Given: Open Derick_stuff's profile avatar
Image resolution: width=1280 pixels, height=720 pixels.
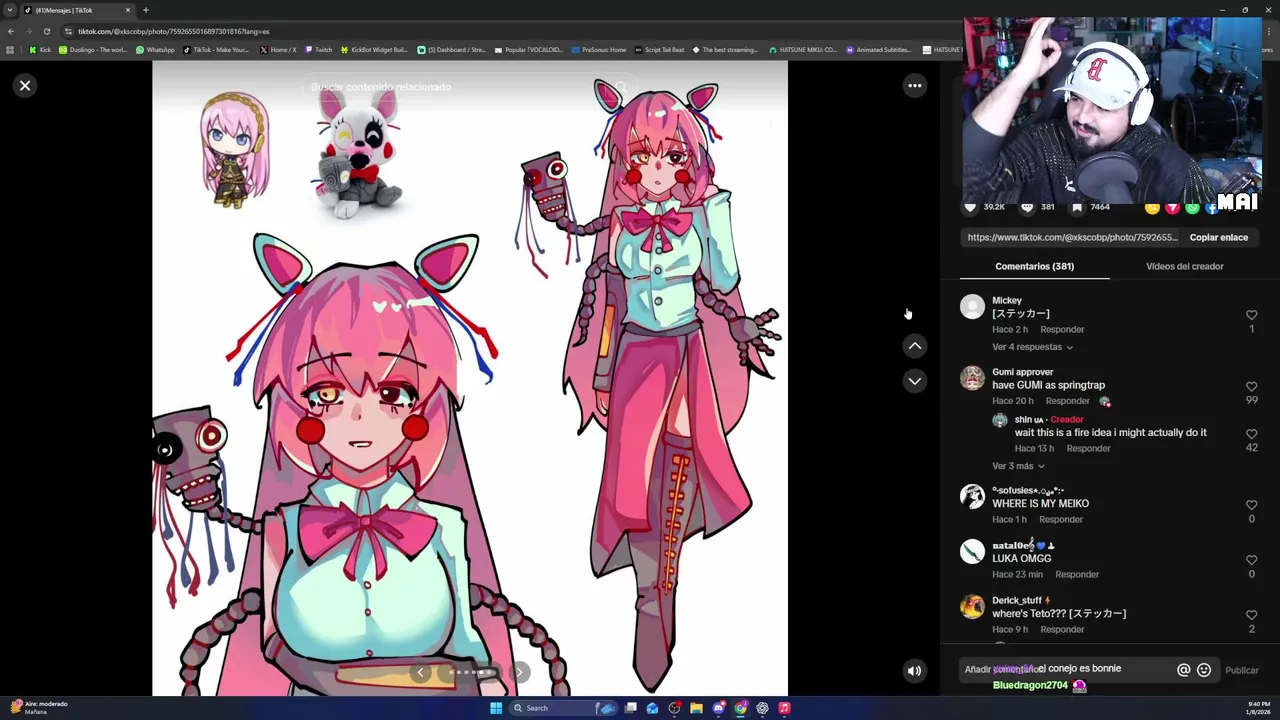Looking at the screenshot, I should click(972, 607).
